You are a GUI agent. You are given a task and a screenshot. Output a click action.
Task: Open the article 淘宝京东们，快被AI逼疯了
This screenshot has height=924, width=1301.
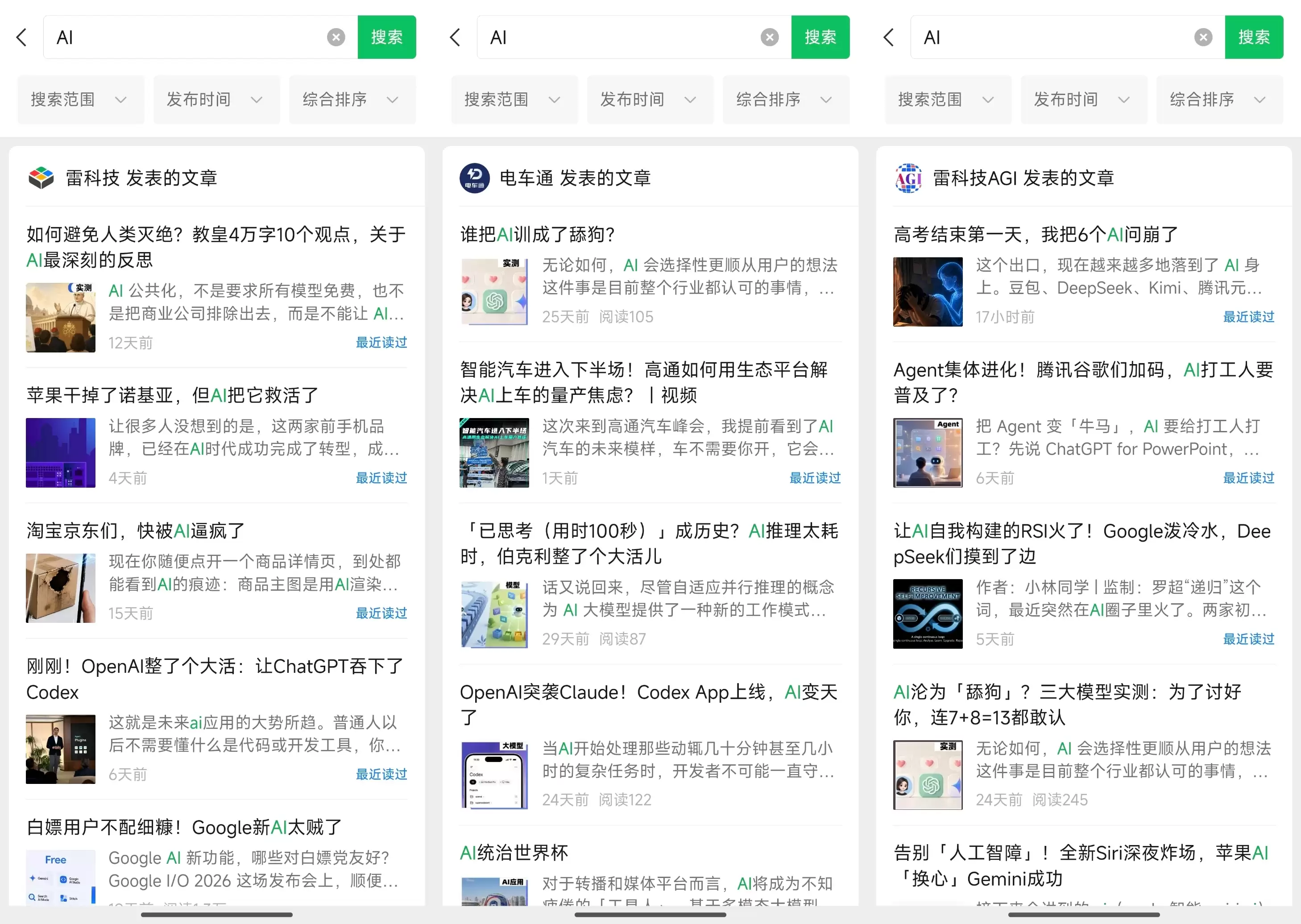tap(135, 530)
